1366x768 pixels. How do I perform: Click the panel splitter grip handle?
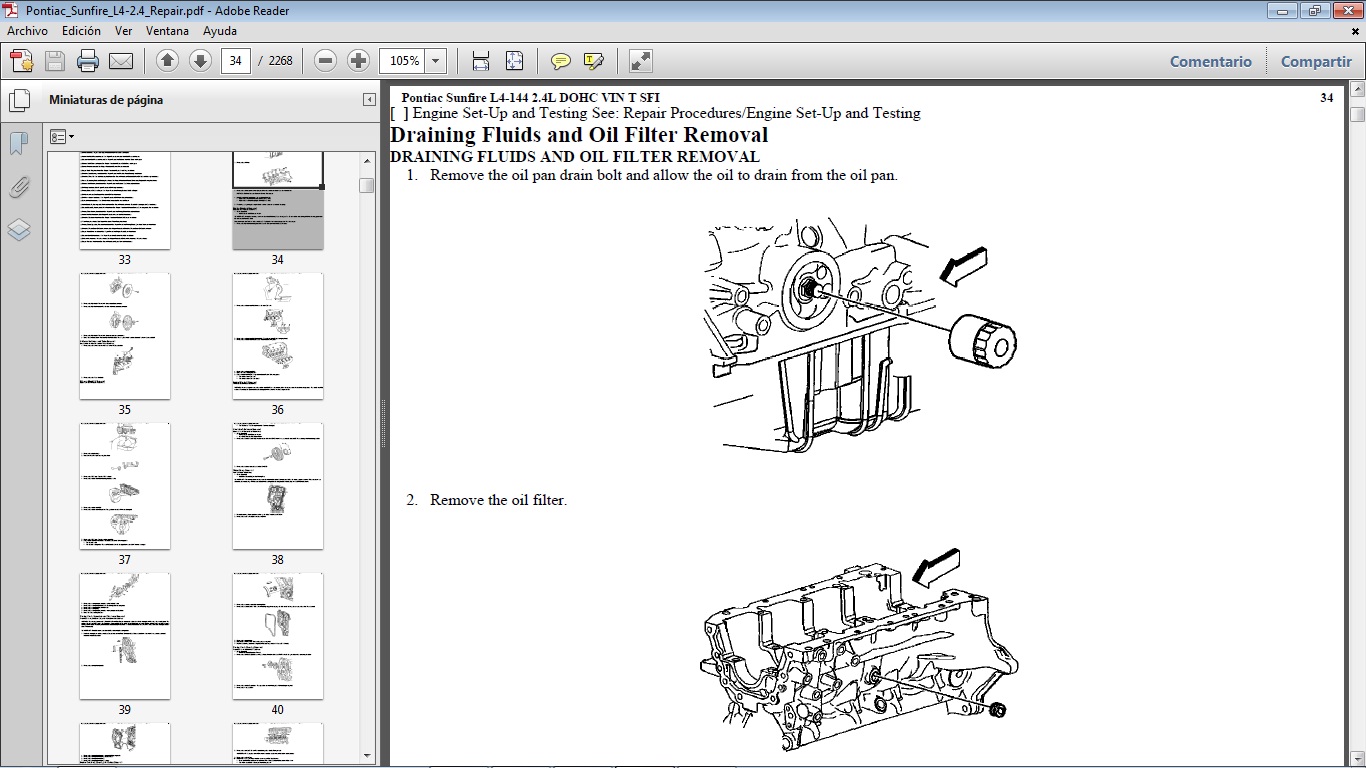point(383,424)
